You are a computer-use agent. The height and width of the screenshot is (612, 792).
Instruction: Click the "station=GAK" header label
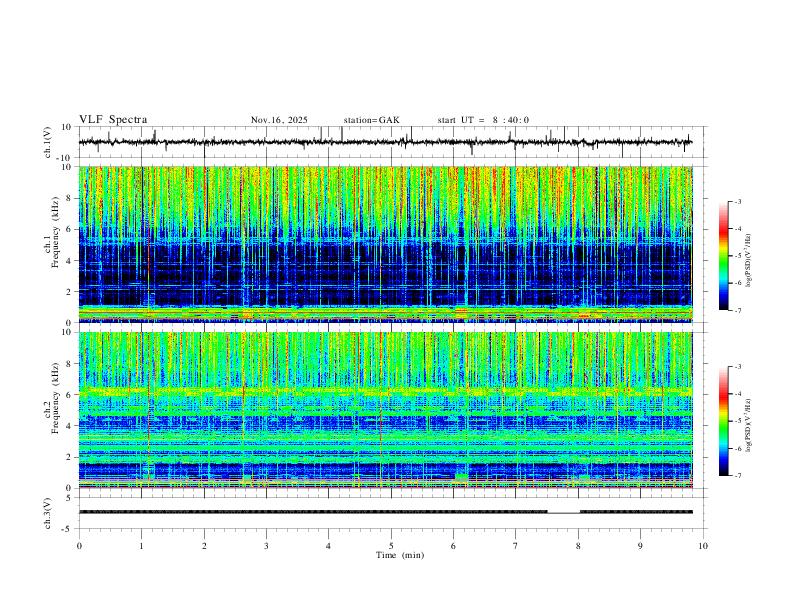tap(371, 120)
